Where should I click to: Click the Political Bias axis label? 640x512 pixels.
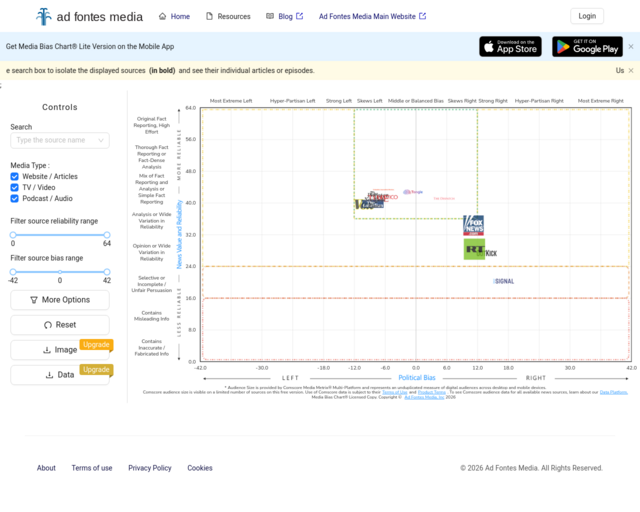click(x=417, y=378)
